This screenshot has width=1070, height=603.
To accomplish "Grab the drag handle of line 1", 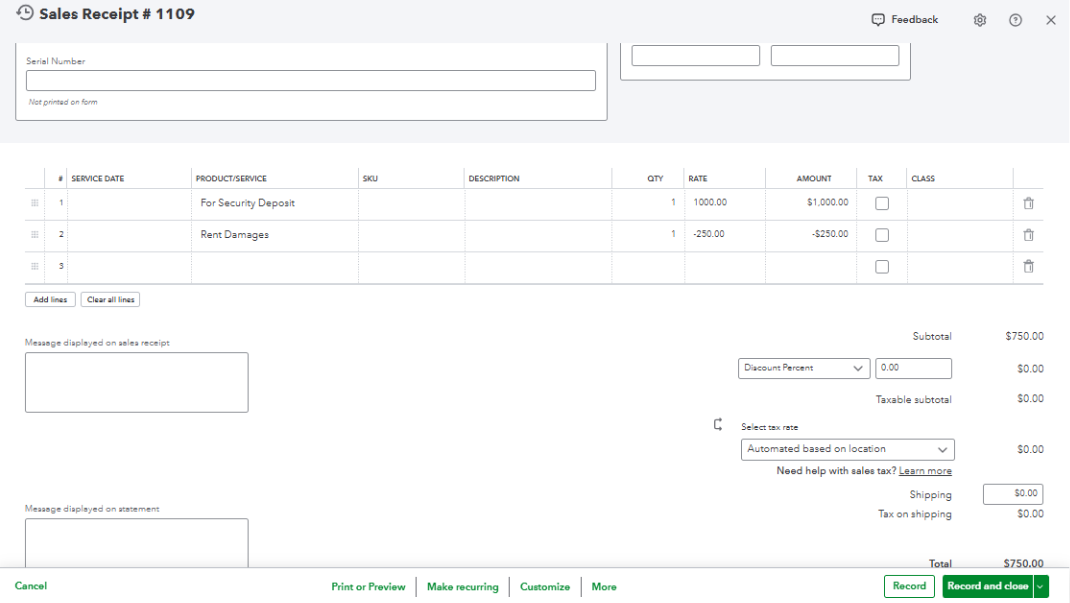I will coord(35,203).
